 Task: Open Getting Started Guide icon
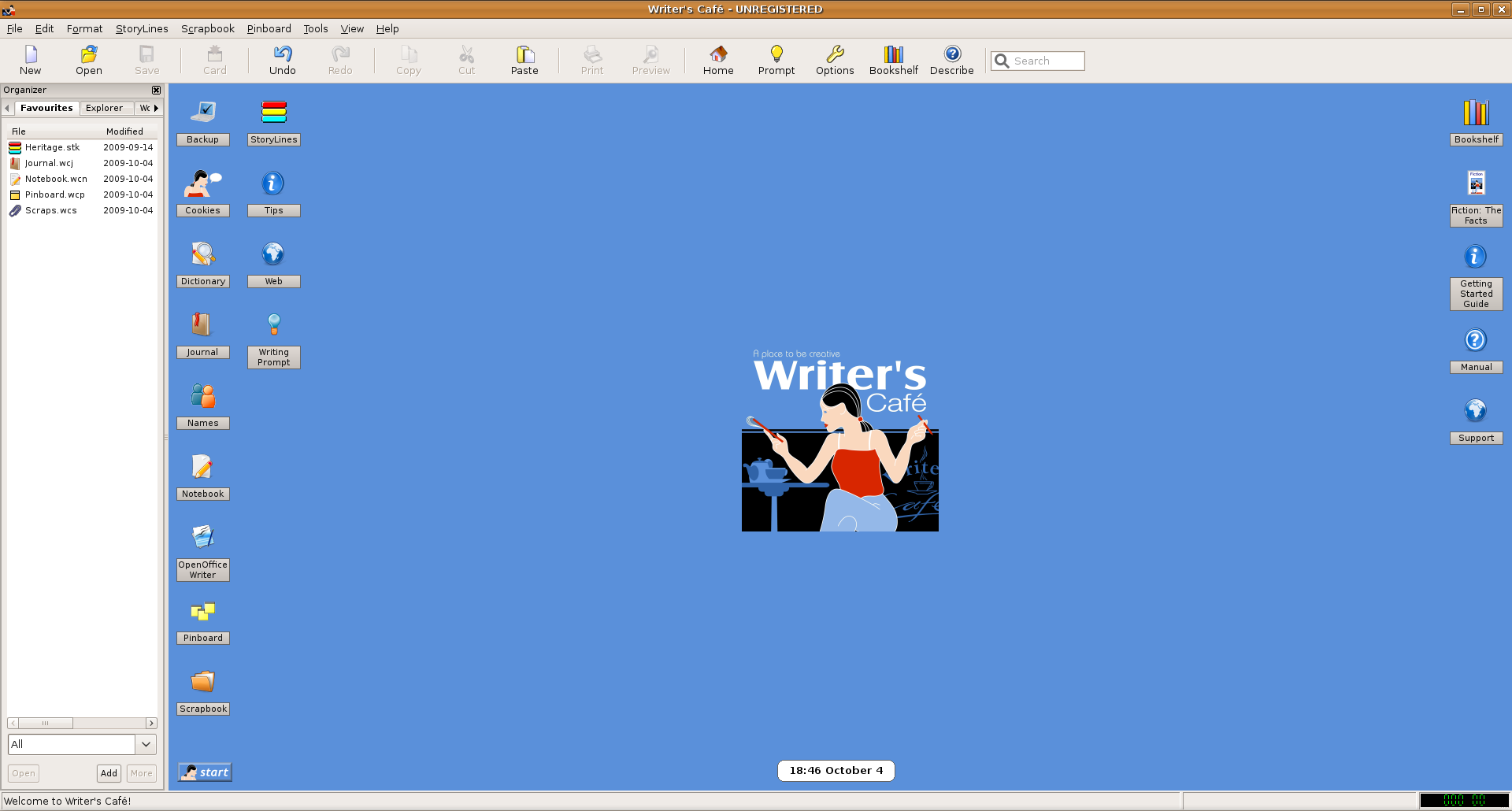pyautogui.click(x=1475, y=257)
